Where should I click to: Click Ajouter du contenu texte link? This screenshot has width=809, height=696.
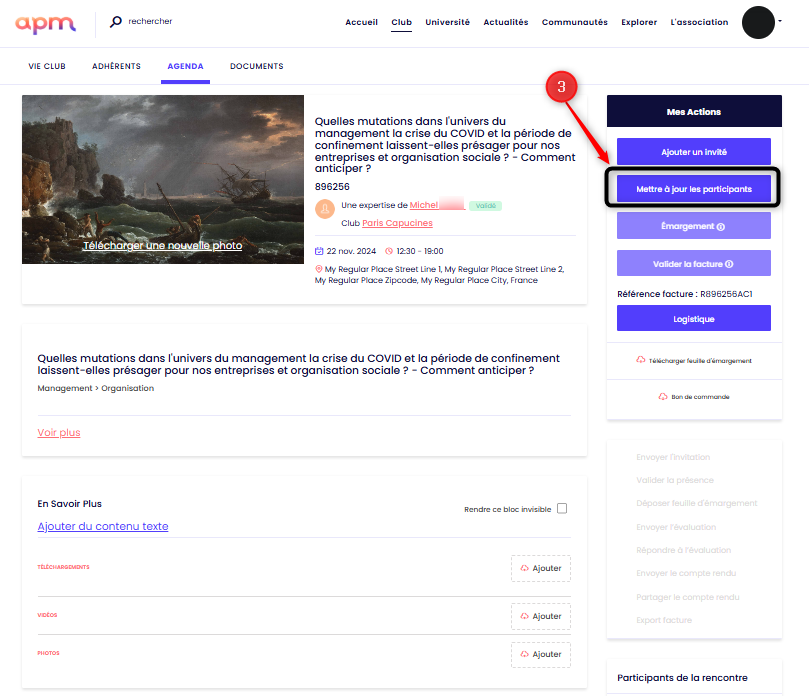click(x=103, y=526)
